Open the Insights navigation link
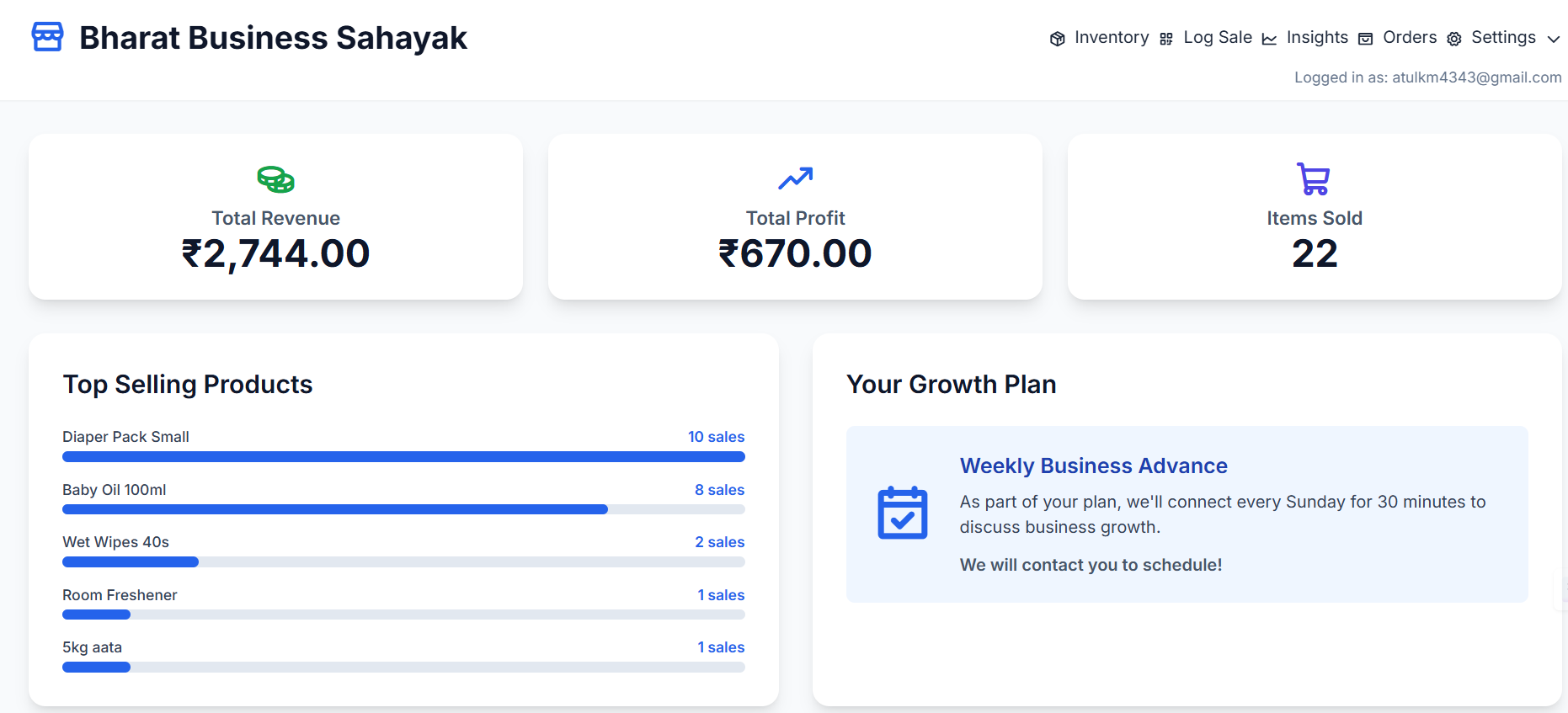 pyautogui.click(x=1317, y=38)
